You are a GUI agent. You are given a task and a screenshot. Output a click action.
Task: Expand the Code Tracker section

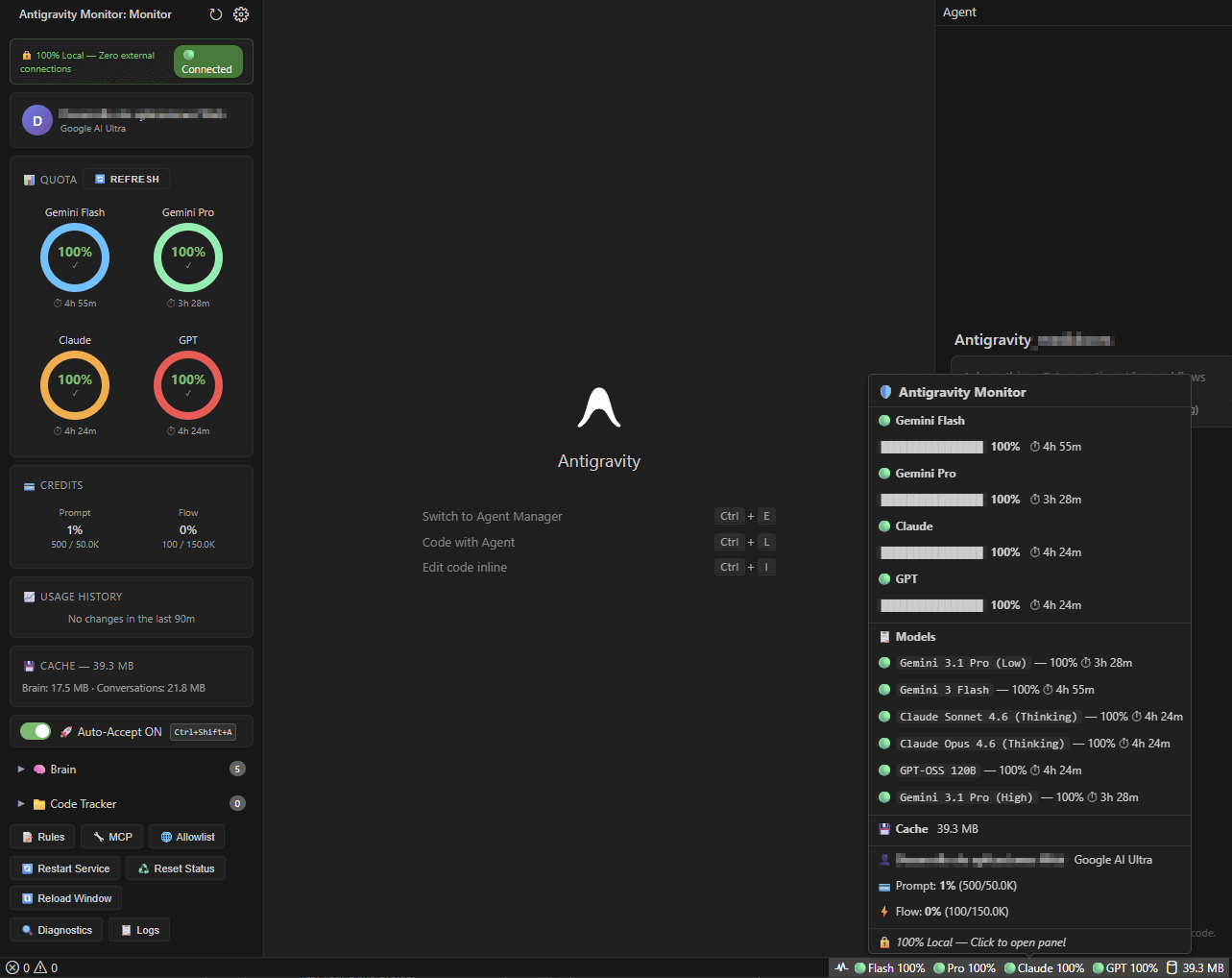tap(21, 803)
